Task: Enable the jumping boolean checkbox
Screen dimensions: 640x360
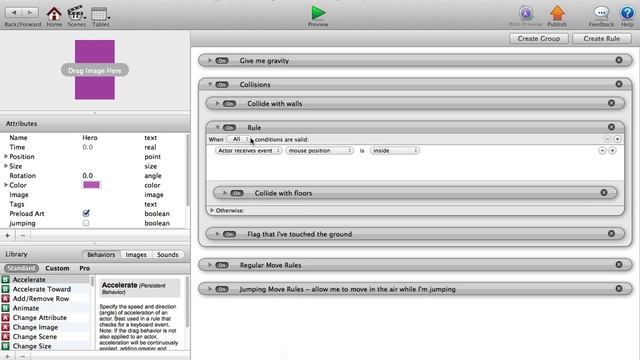Action: tap(86, 223)
